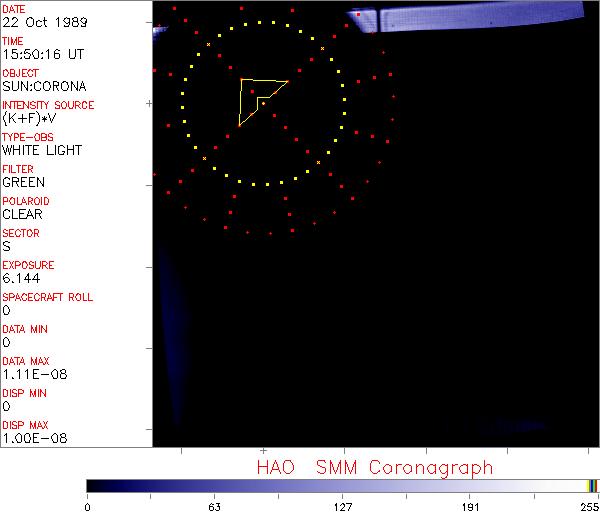Click the small red marker inside the yellow triangle
Screen dimensions: 600x512
(x=253, y=91)
